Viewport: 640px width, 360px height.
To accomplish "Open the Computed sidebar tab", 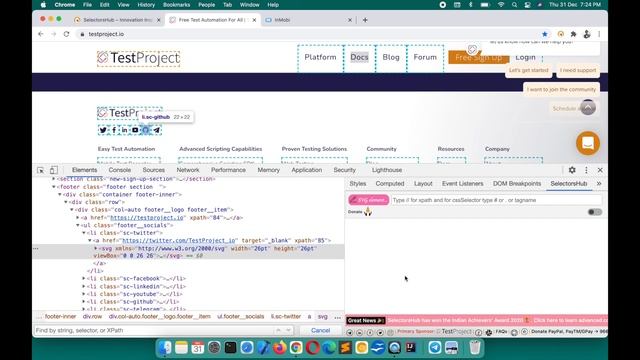I will pos(390,184).
